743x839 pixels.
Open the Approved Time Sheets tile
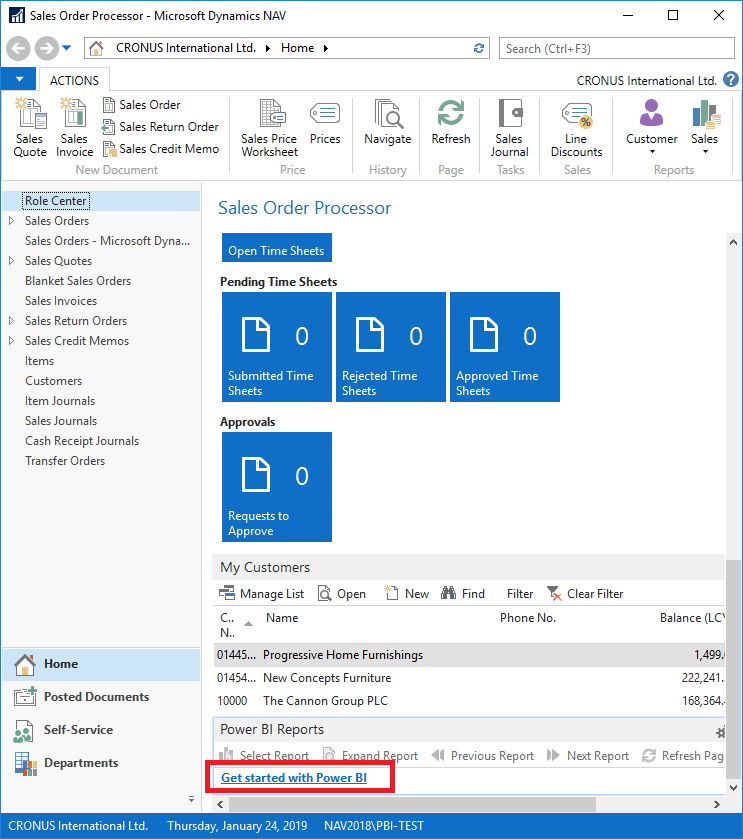point(504,347)
